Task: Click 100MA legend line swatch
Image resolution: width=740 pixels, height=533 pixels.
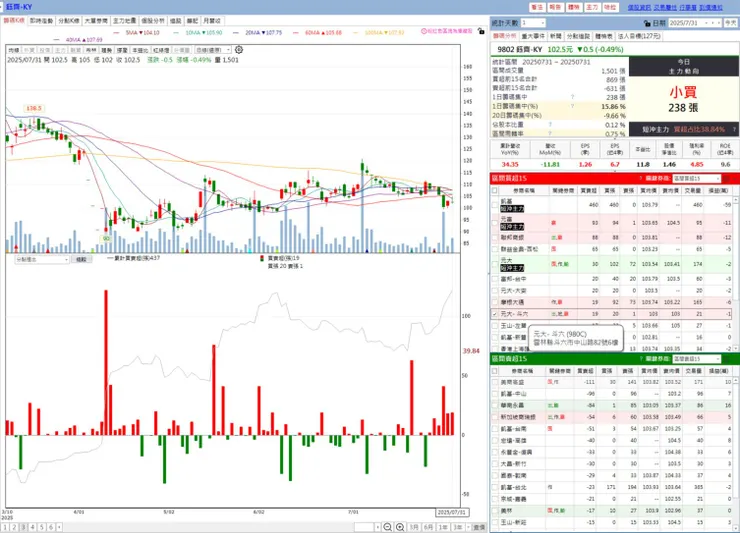Action: pos(356,33)
